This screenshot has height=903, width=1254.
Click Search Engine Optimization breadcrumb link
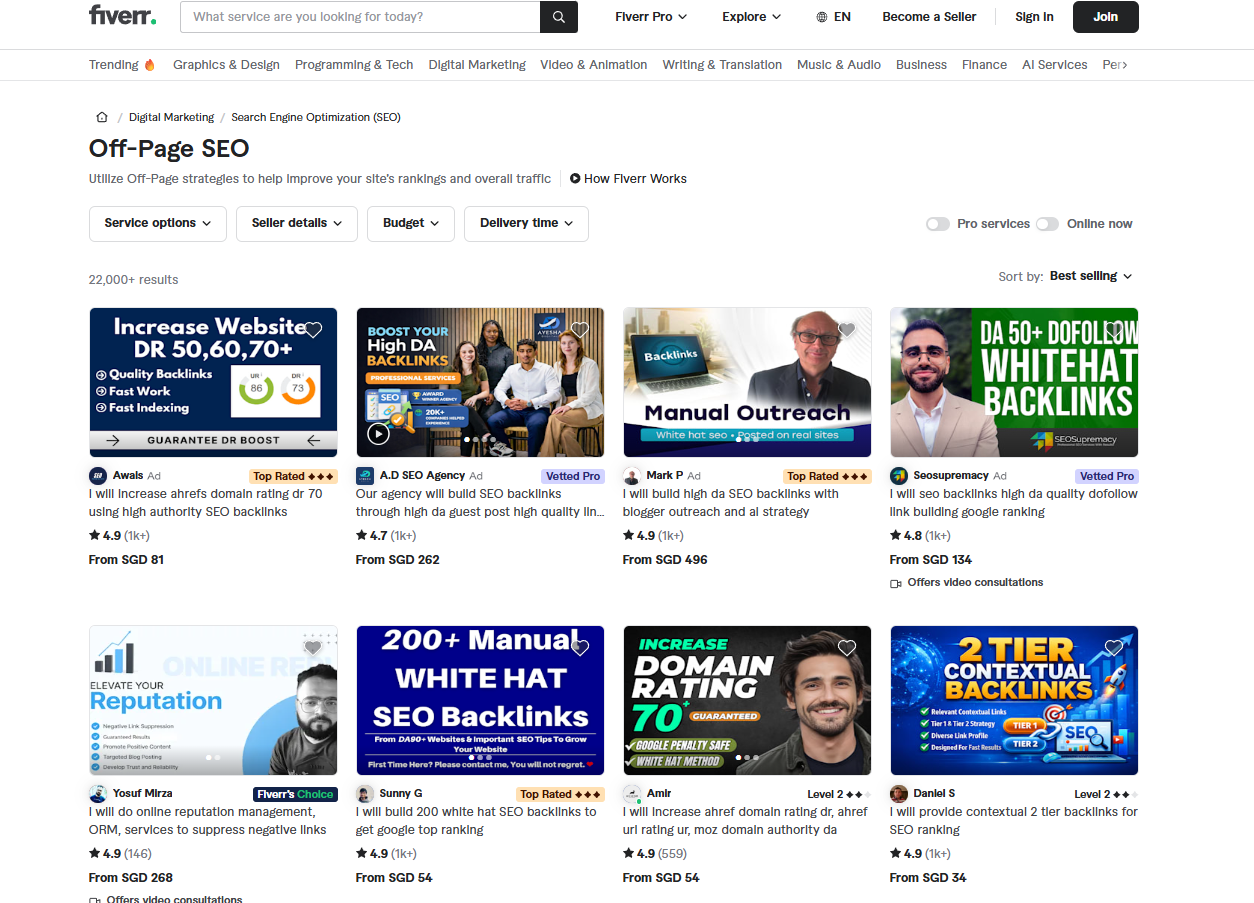[316, 117]
